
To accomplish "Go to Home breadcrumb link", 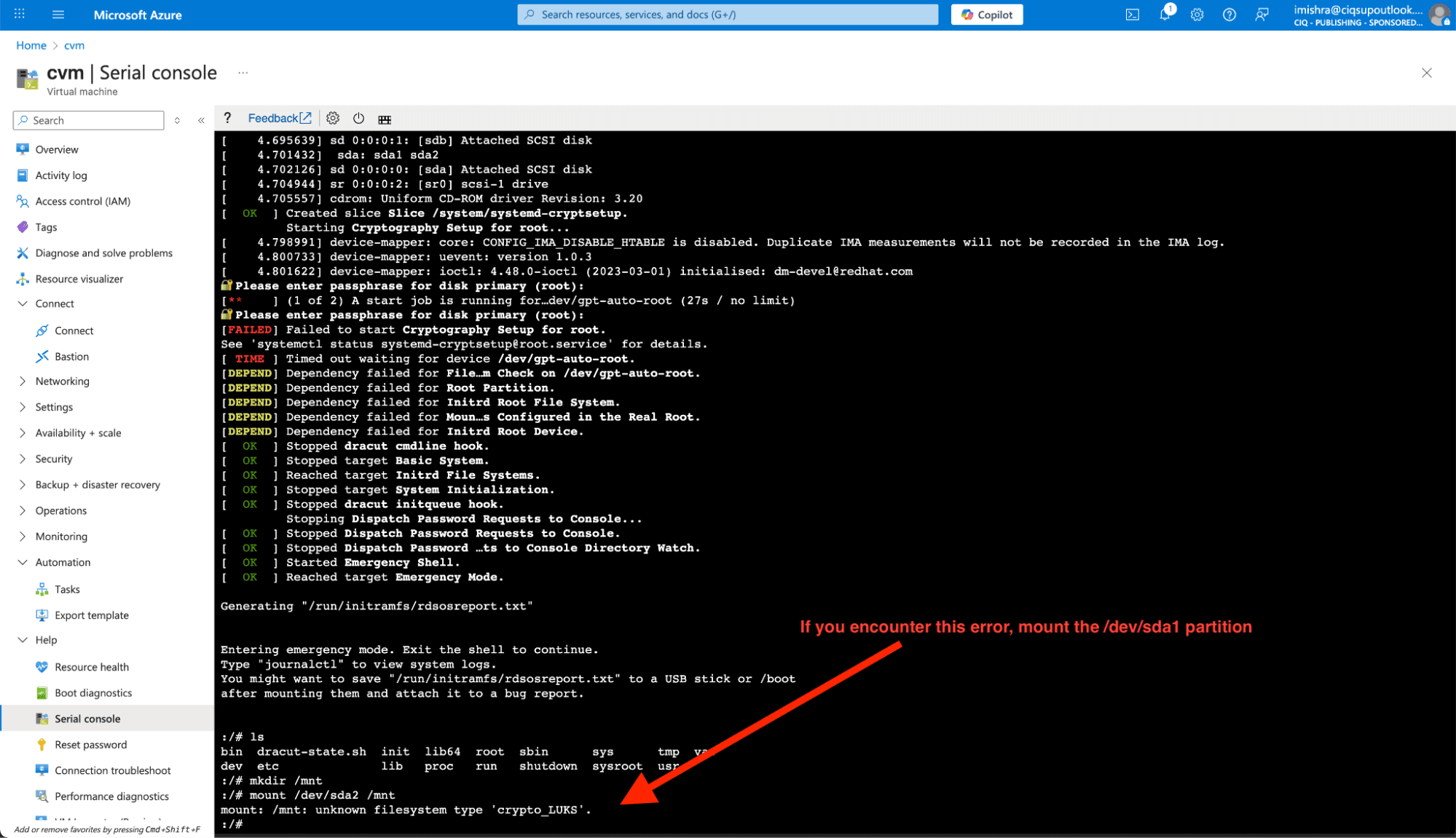I will click(31, 45).
